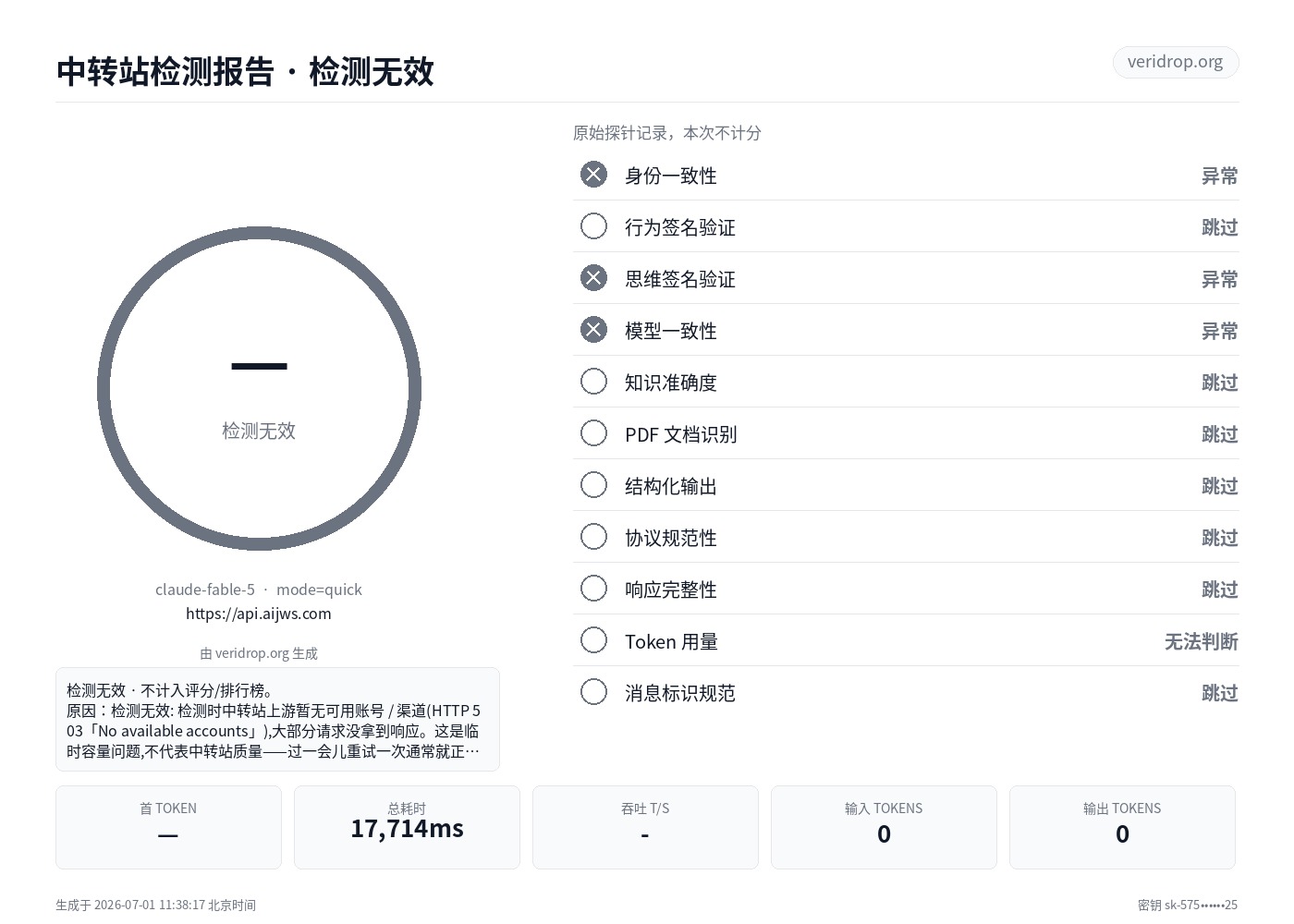
Task: Click the 总耗时 17,714ms stat card
Action: point(407,827)
